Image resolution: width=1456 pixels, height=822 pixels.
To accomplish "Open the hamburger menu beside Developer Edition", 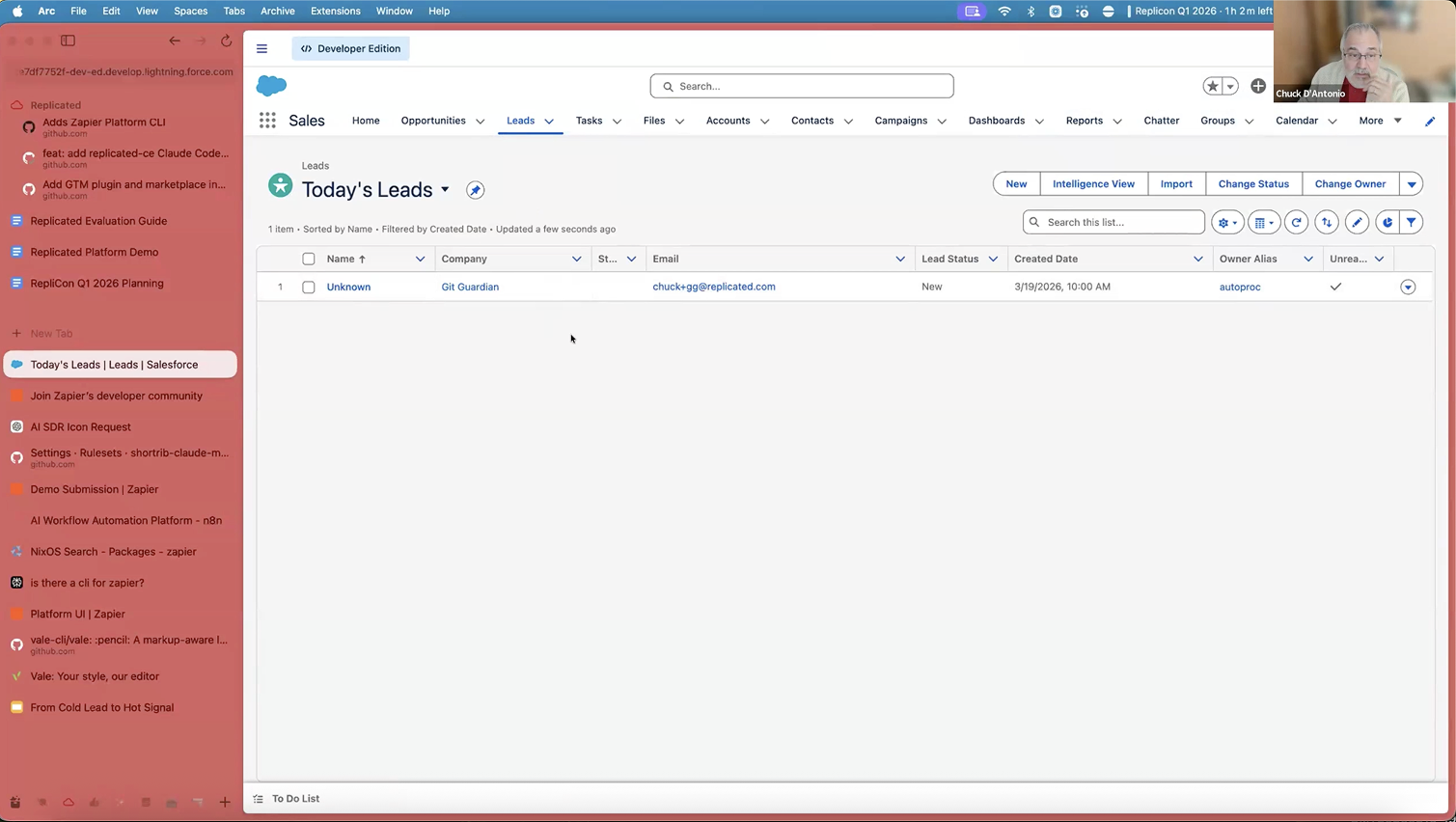I will click(x=261, y=48).
